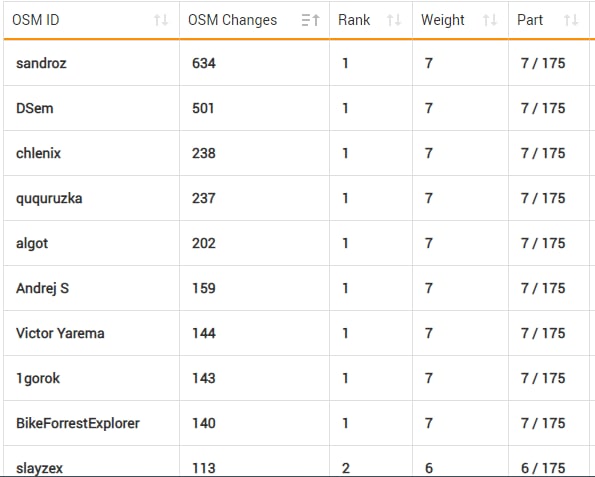Select the slayzex row name
The image size is (595, 477).
coord(39,468)
